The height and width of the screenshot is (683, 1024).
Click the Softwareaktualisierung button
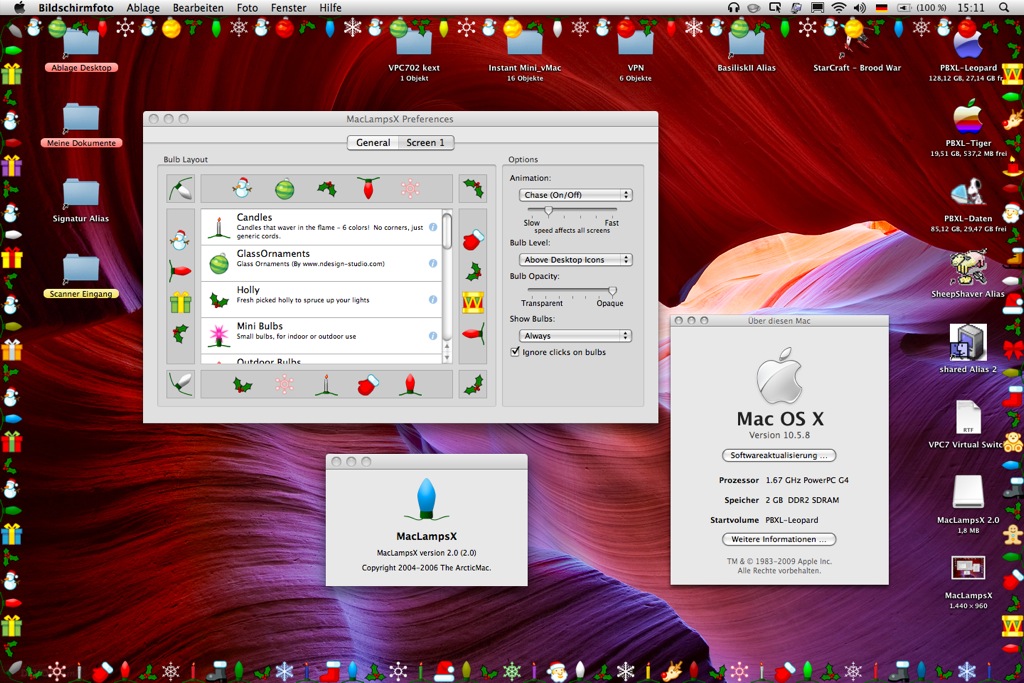click(x=779, y=456)
